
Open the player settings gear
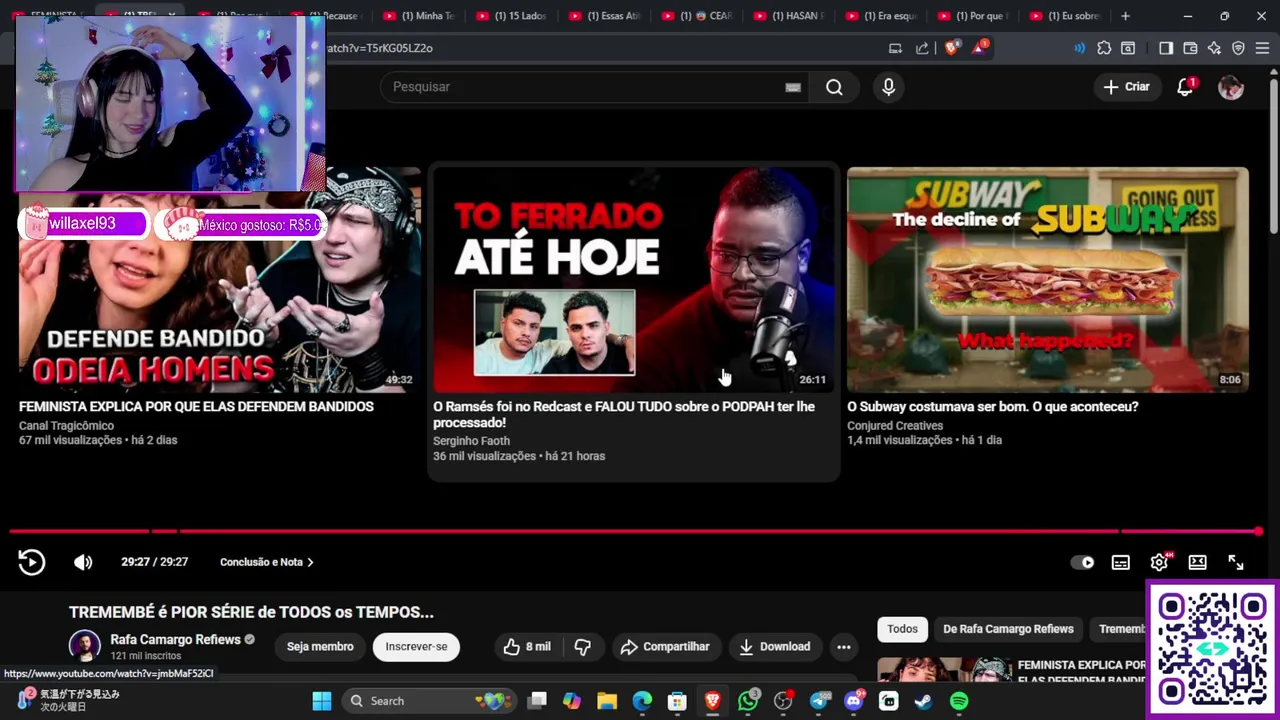point(1159,562)
